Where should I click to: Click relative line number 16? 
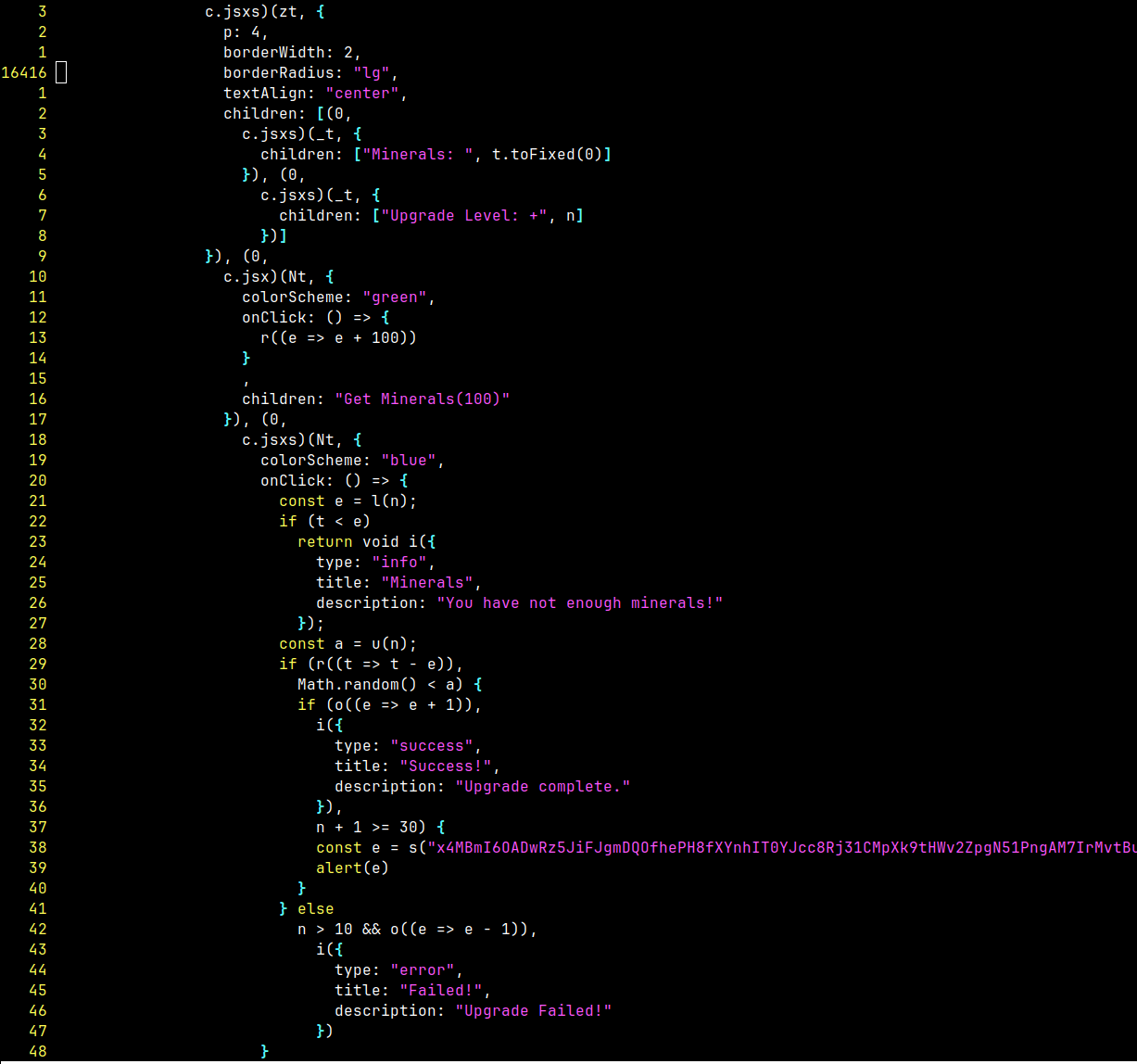tap(38, 399)
